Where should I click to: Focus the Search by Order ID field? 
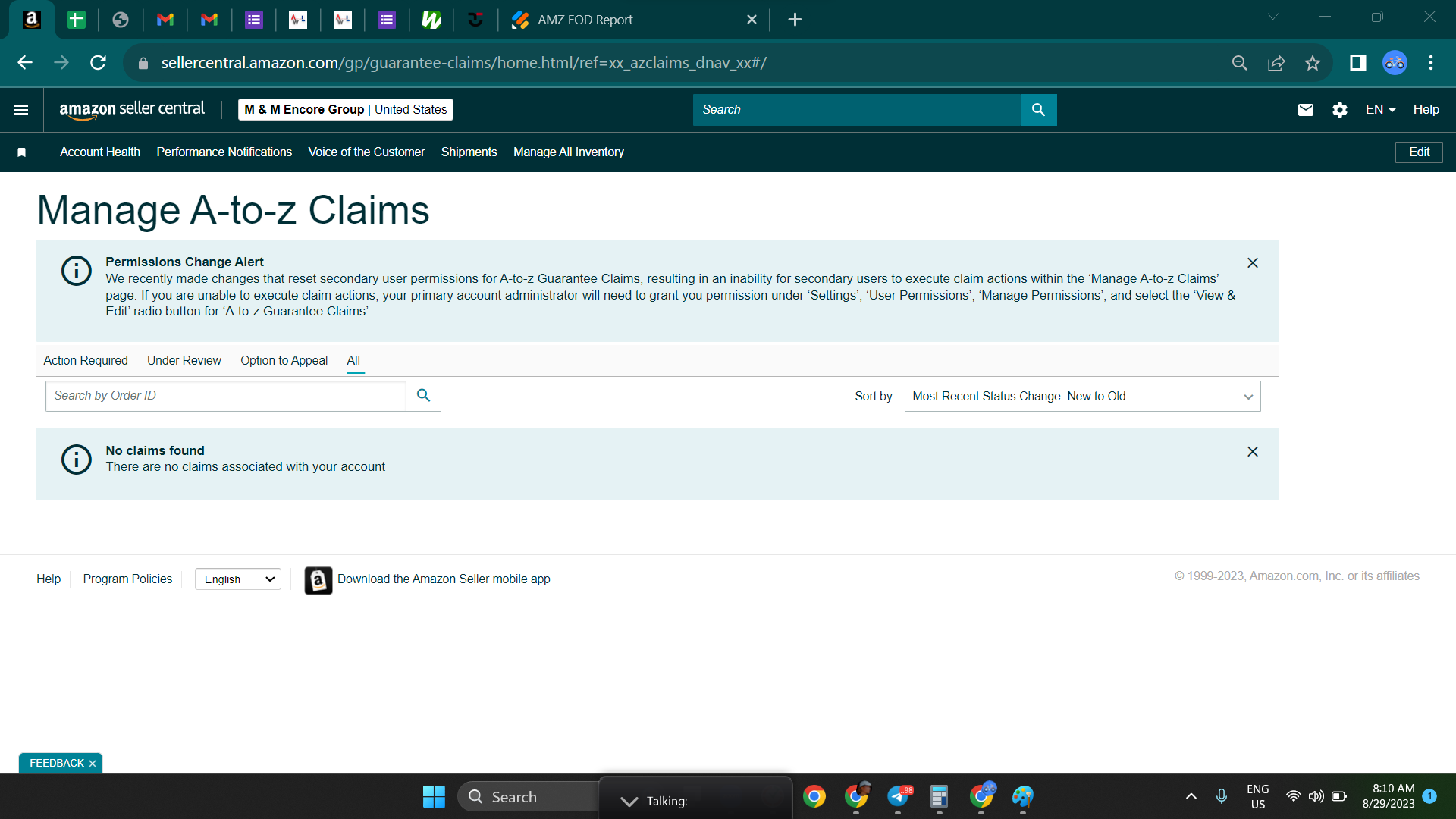(x=226, y=396)
